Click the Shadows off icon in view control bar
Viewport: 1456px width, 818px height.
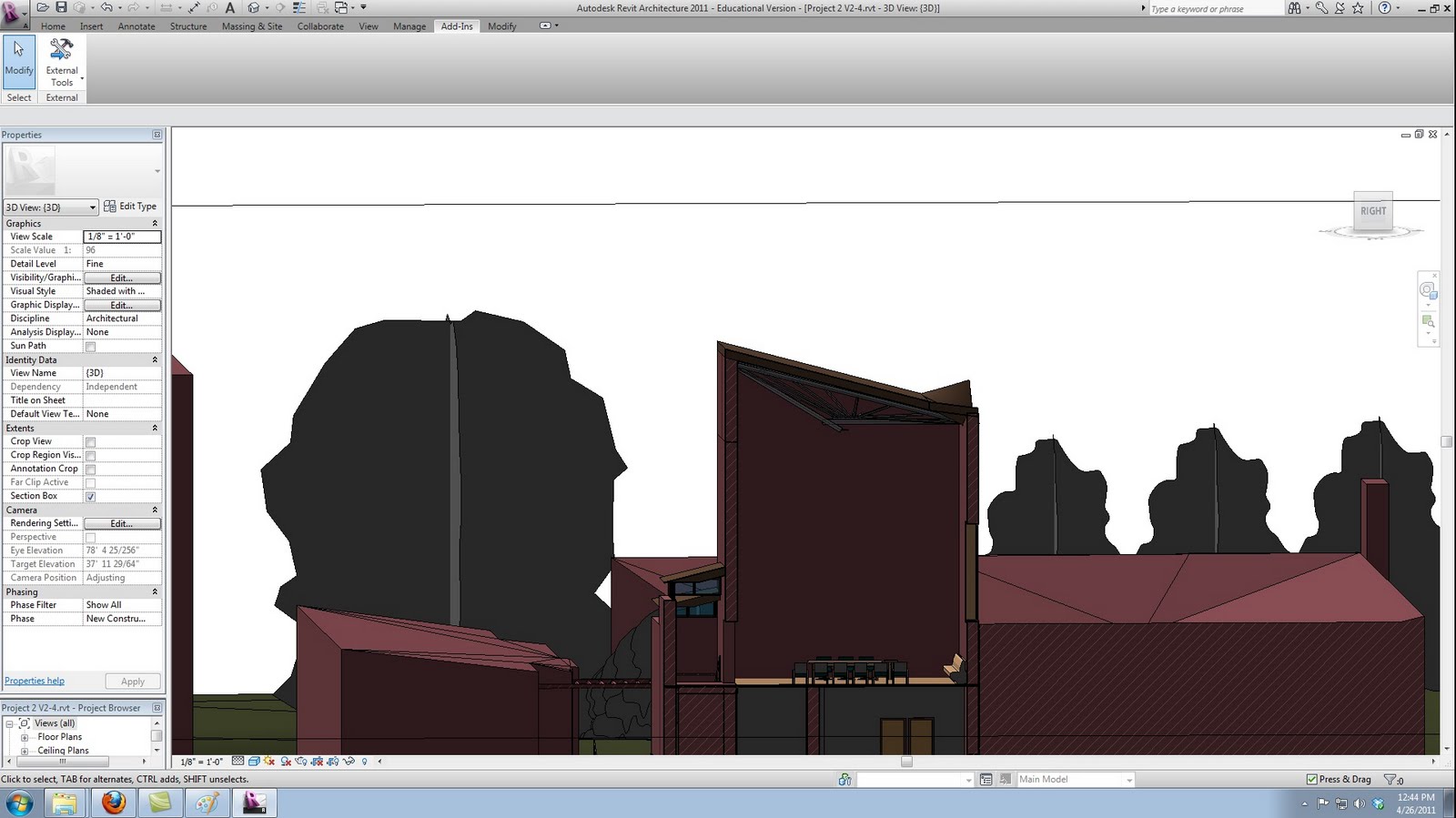tap(286, 762)
